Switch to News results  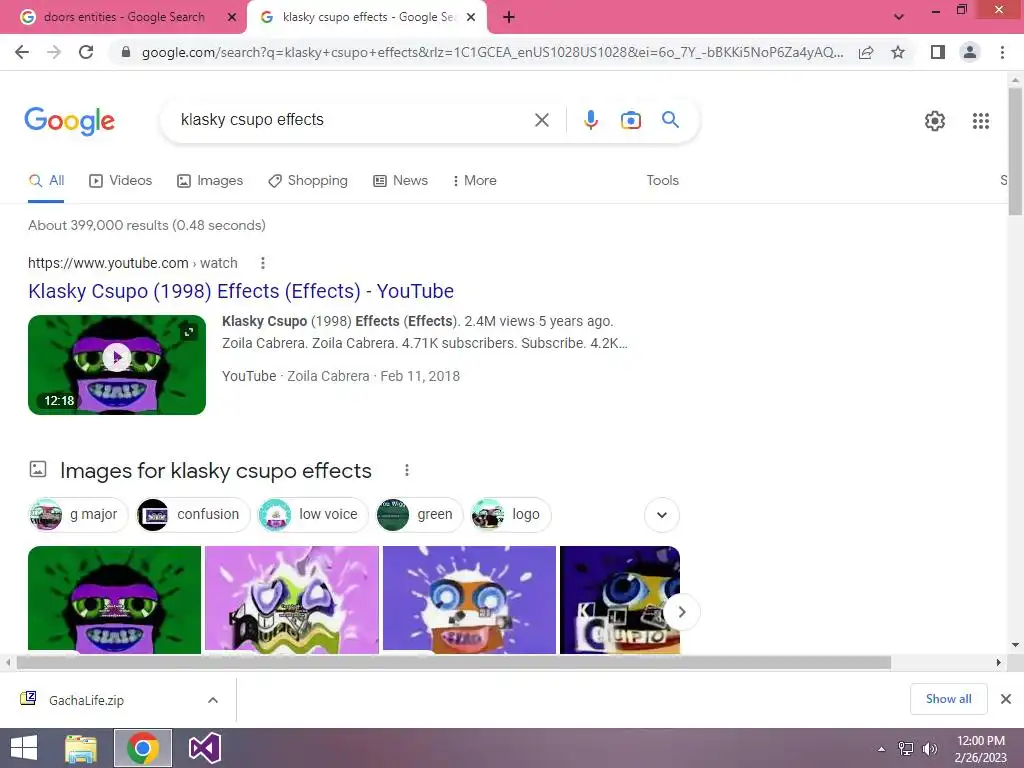tap(400, 180)
